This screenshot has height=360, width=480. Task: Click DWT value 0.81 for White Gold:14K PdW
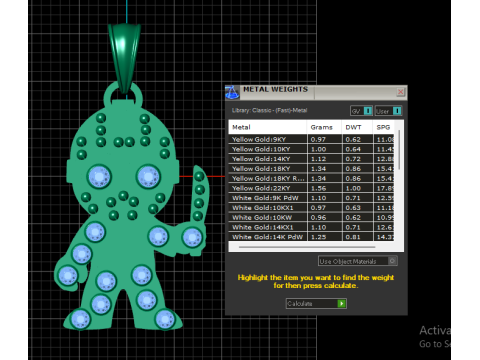point(353,237)
